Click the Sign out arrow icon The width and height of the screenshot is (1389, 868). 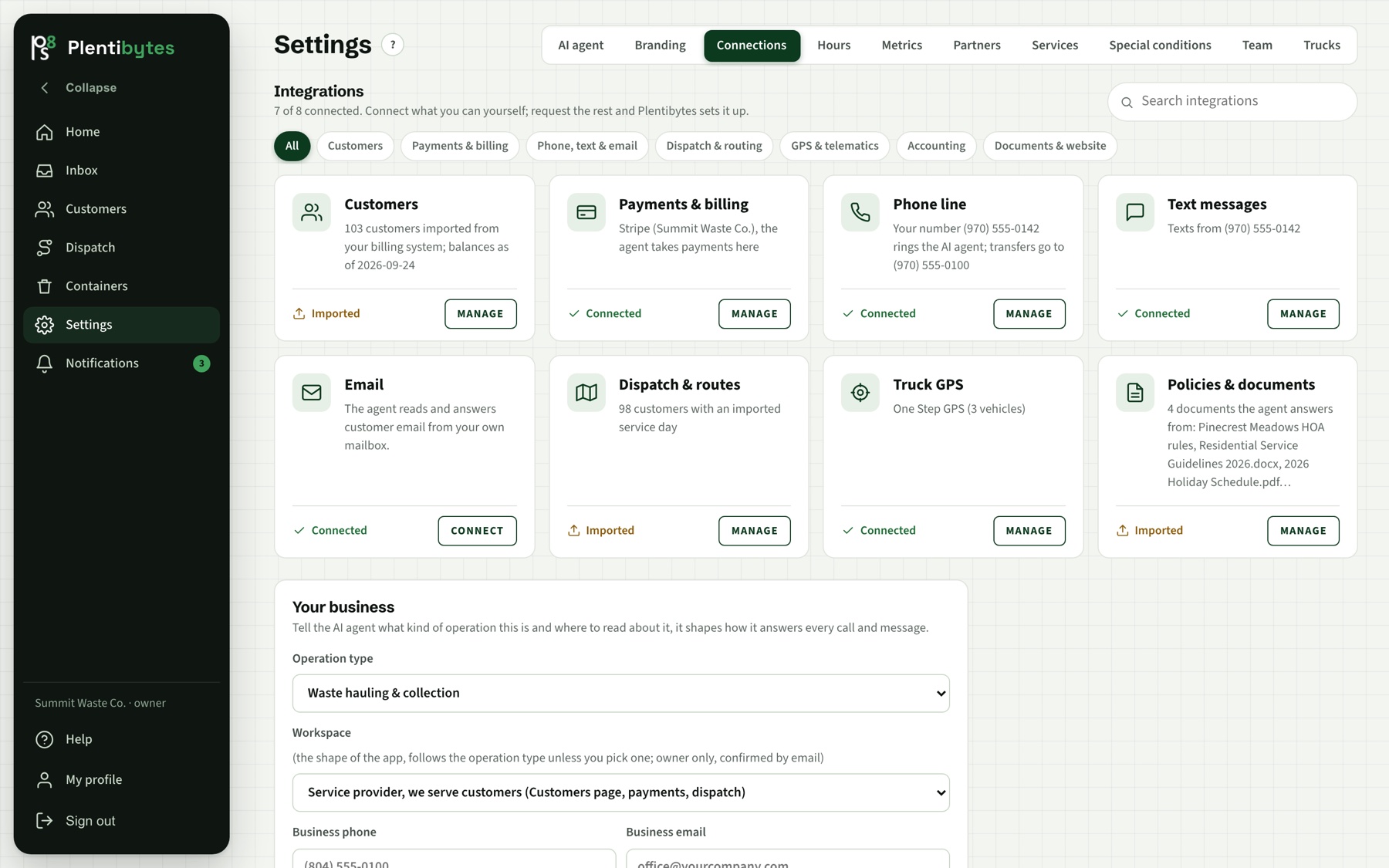point(45,821)
